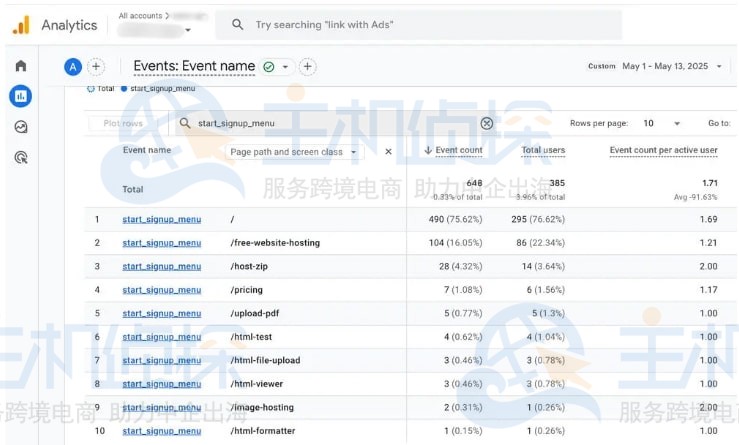Image resolution: width=739 pixels, height=445 pixels.
Task: Open the Advertising sidebar icon
Action: 21,157
